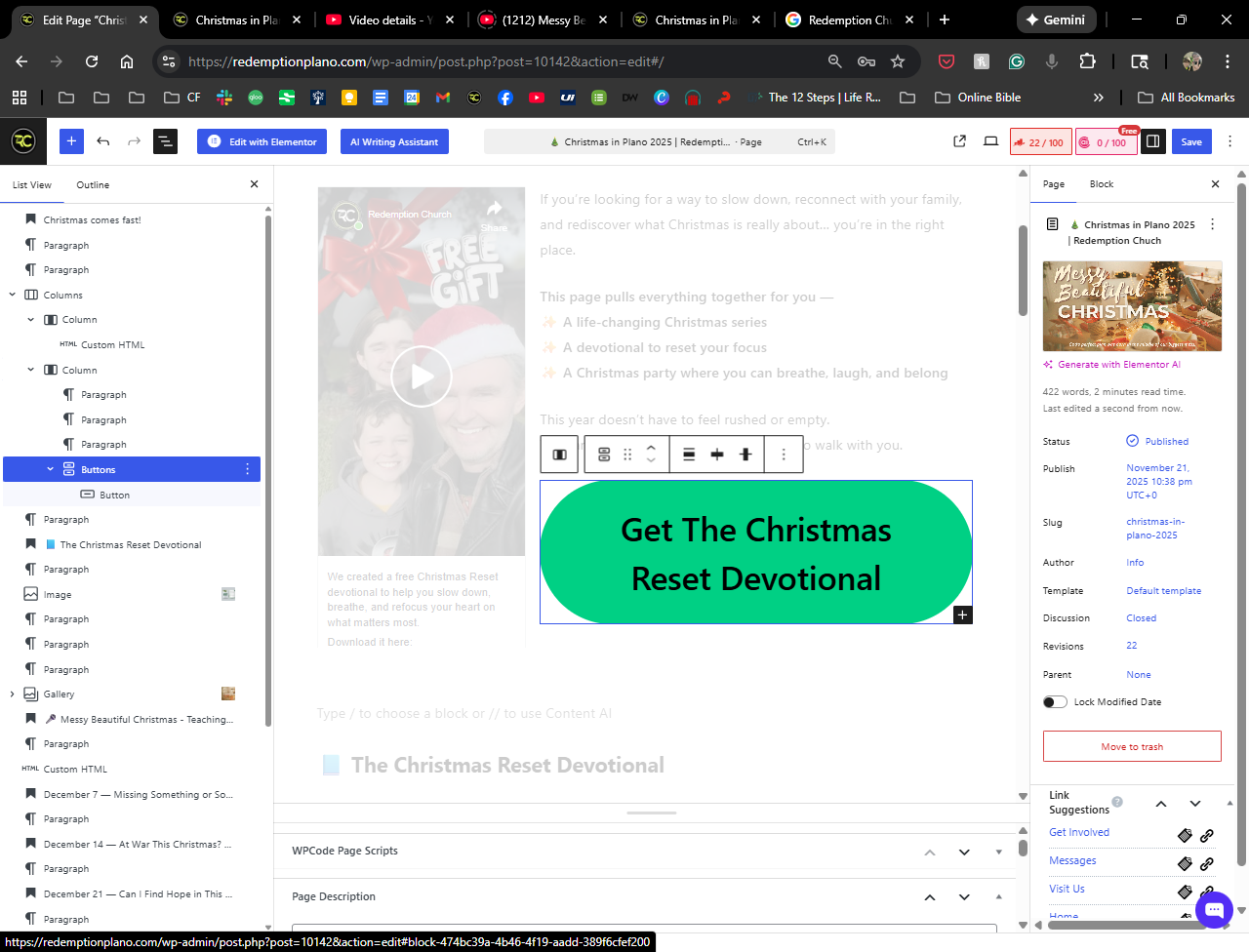Click the block inserter plus button
This screenshot has height=952, width=1249.
(71, 141)
